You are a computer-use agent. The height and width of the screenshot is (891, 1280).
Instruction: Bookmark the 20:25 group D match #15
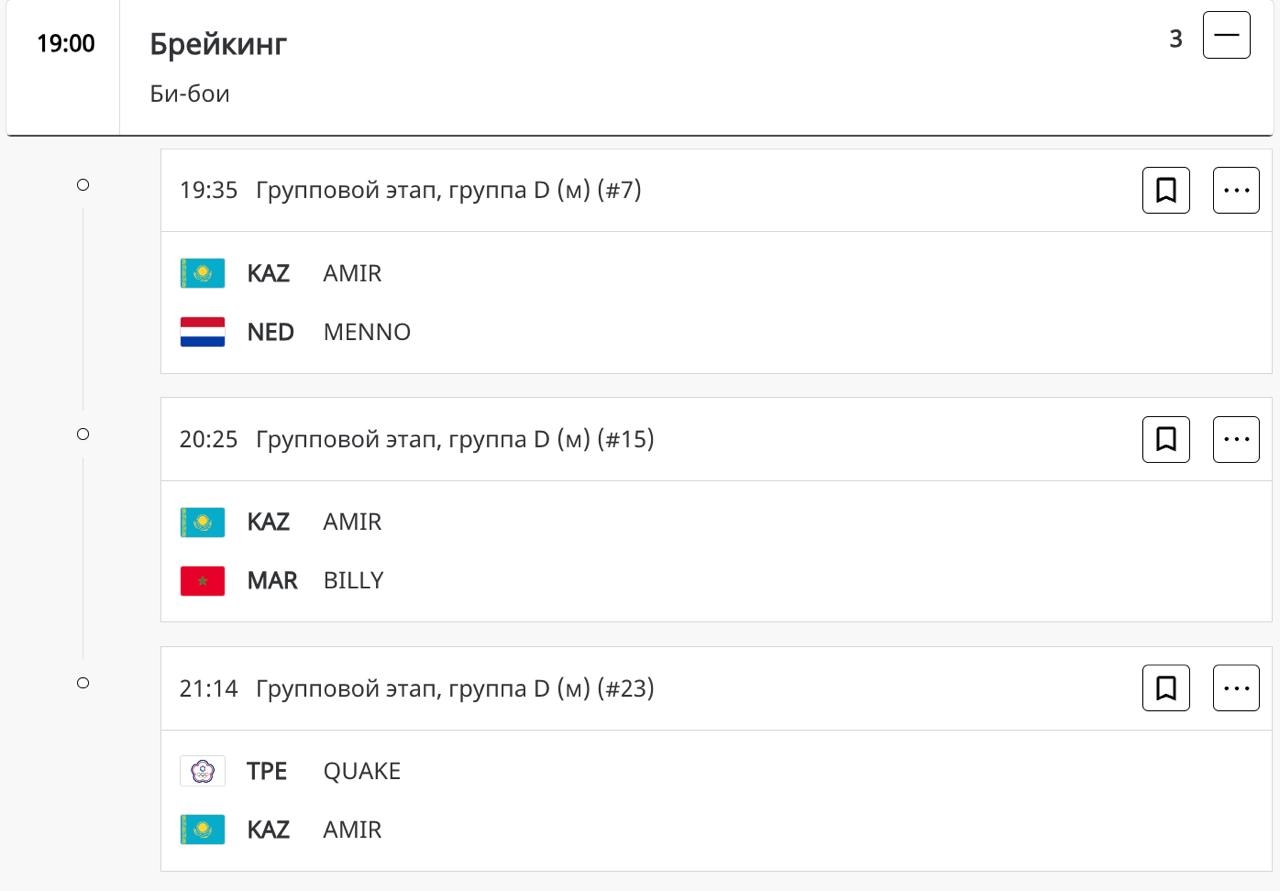[1166, 439]
